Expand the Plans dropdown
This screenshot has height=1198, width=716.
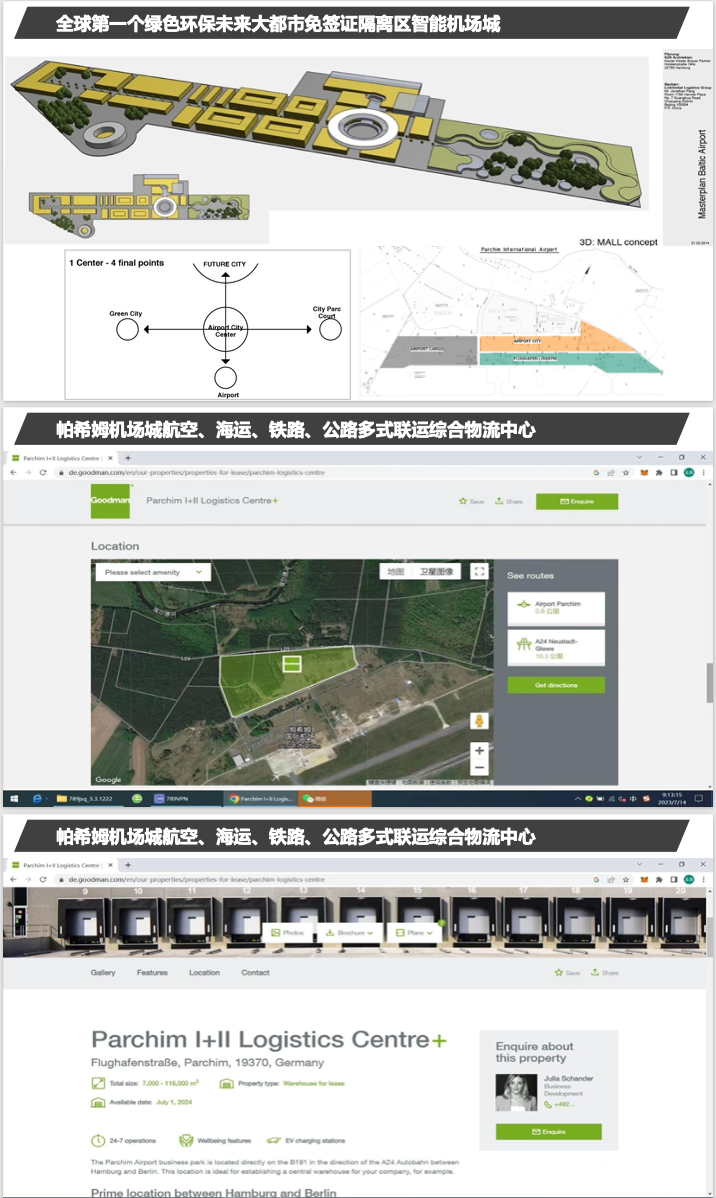click(x=415, y=933)
